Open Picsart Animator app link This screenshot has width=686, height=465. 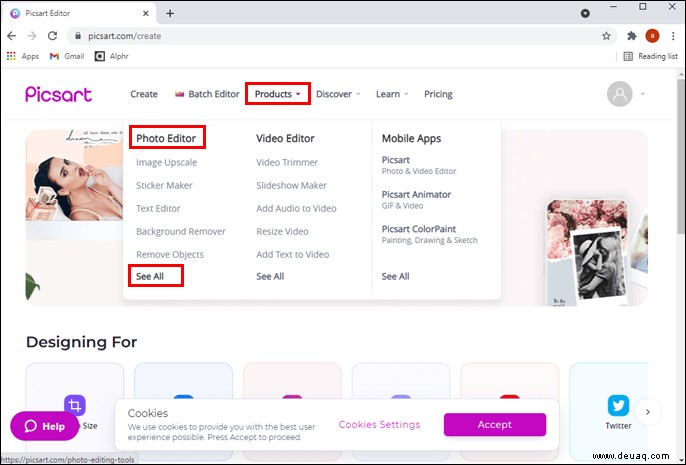(x=416, y=199)
